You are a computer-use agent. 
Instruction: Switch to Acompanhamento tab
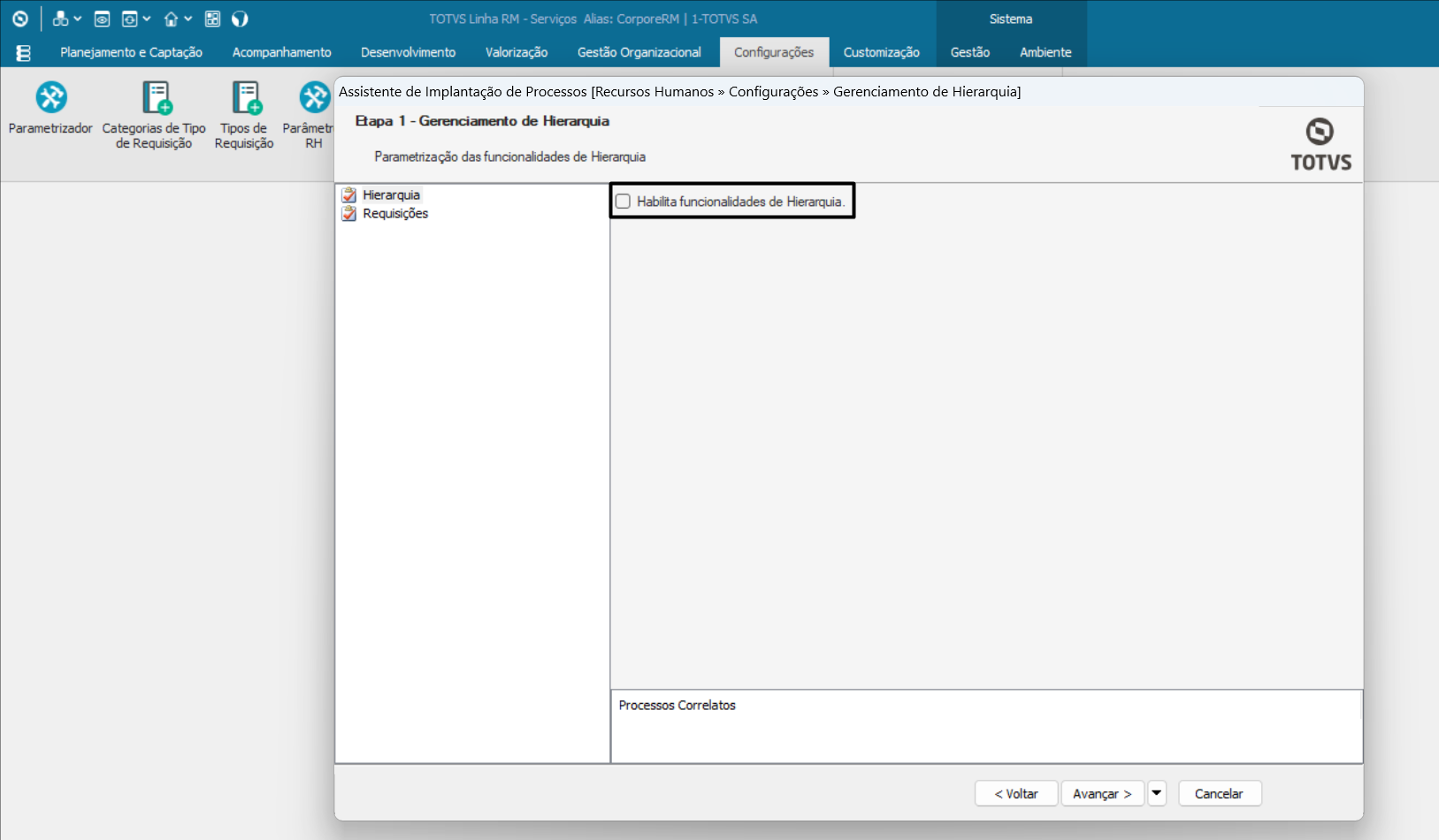point(281,52)
